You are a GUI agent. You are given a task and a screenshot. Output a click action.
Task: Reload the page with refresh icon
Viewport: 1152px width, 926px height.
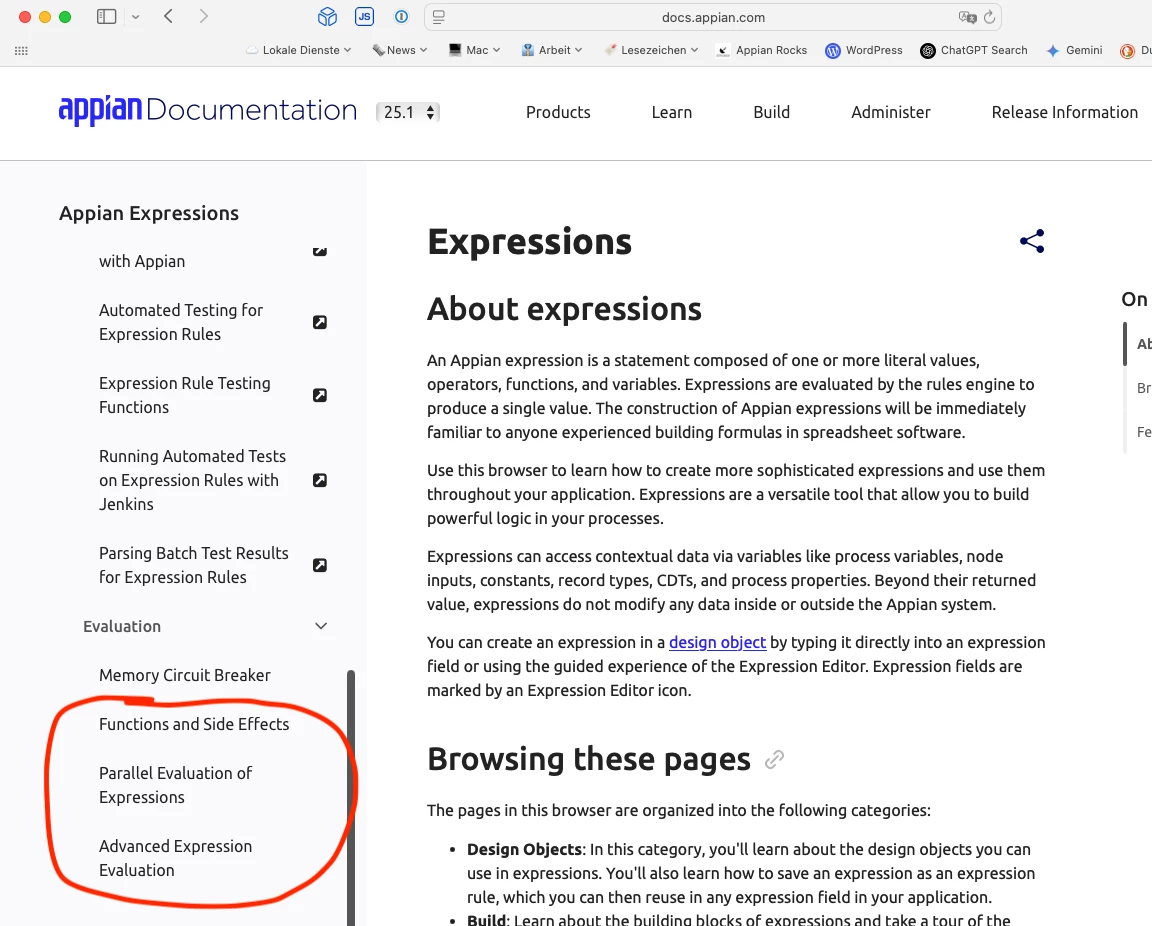(x=990, y=17)
